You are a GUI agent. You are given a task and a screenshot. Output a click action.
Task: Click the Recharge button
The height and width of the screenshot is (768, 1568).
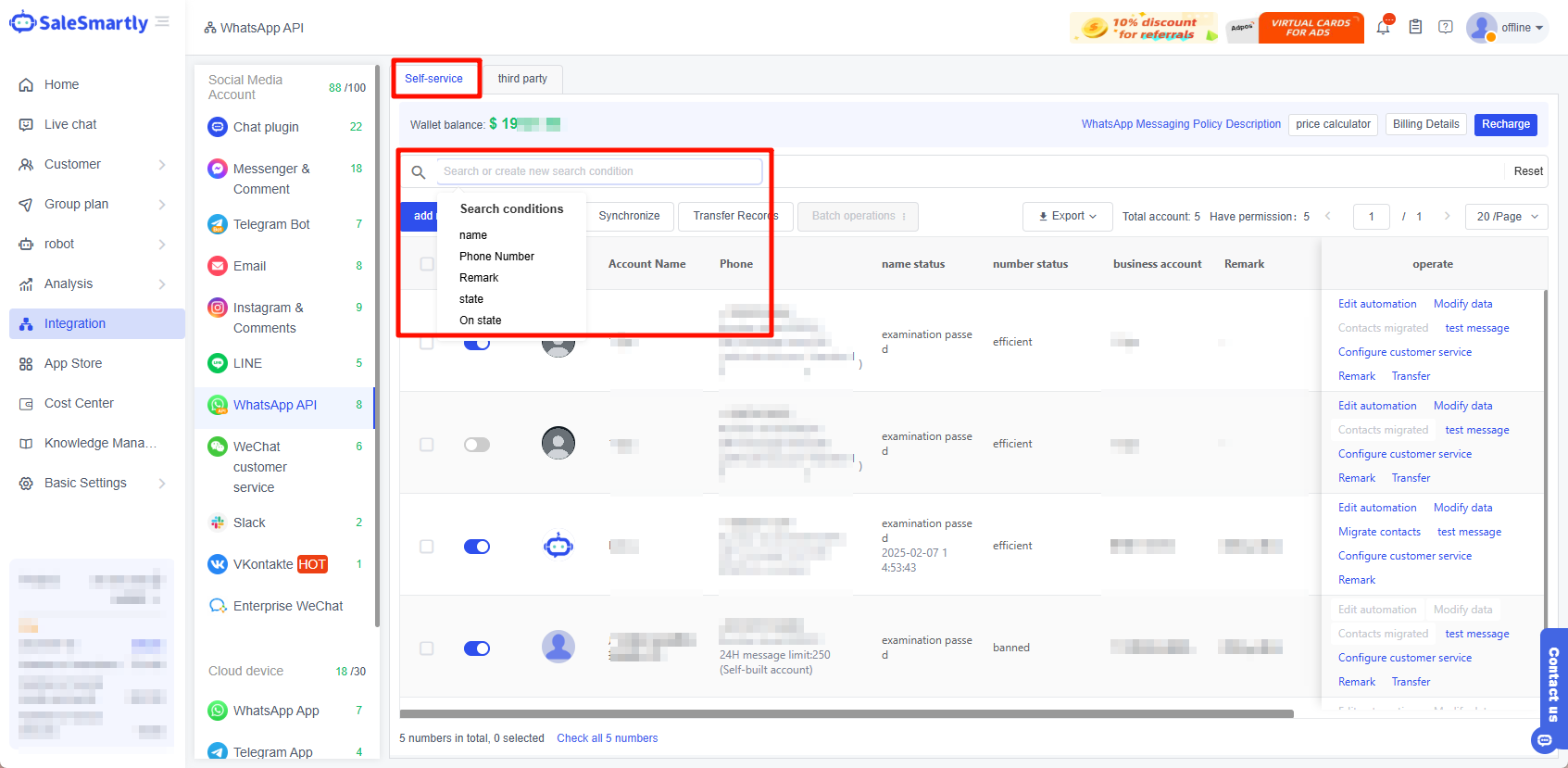point(1505,124)
